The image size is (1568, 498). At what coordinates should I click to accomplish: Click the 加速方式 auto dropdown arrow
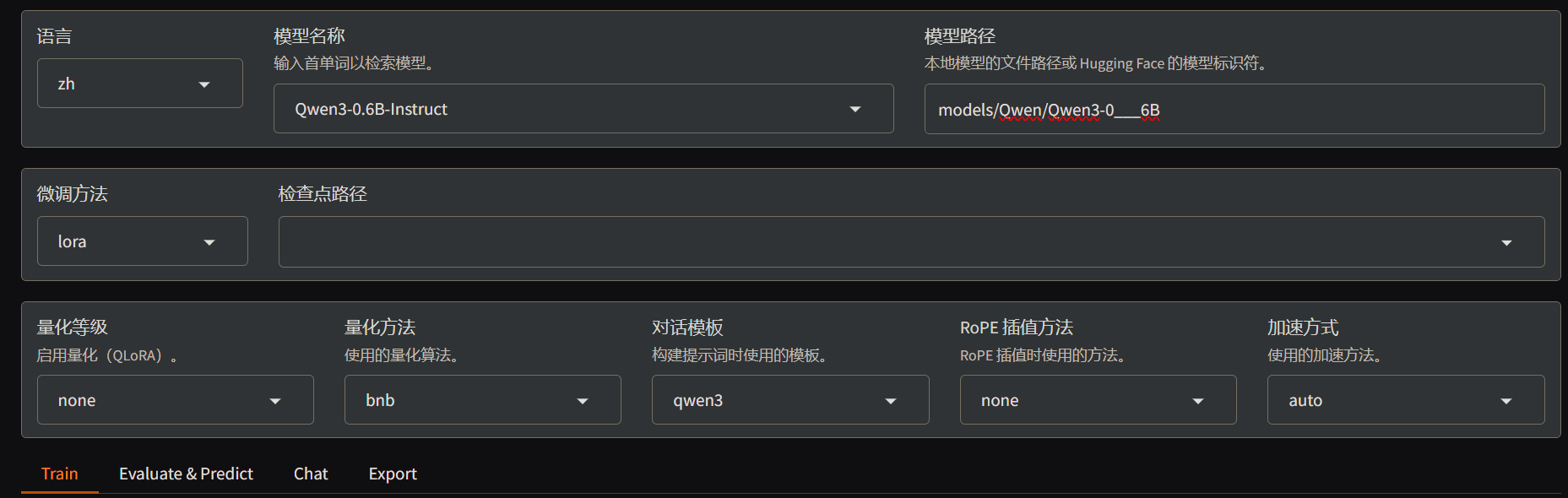(x=1506, y=401)
